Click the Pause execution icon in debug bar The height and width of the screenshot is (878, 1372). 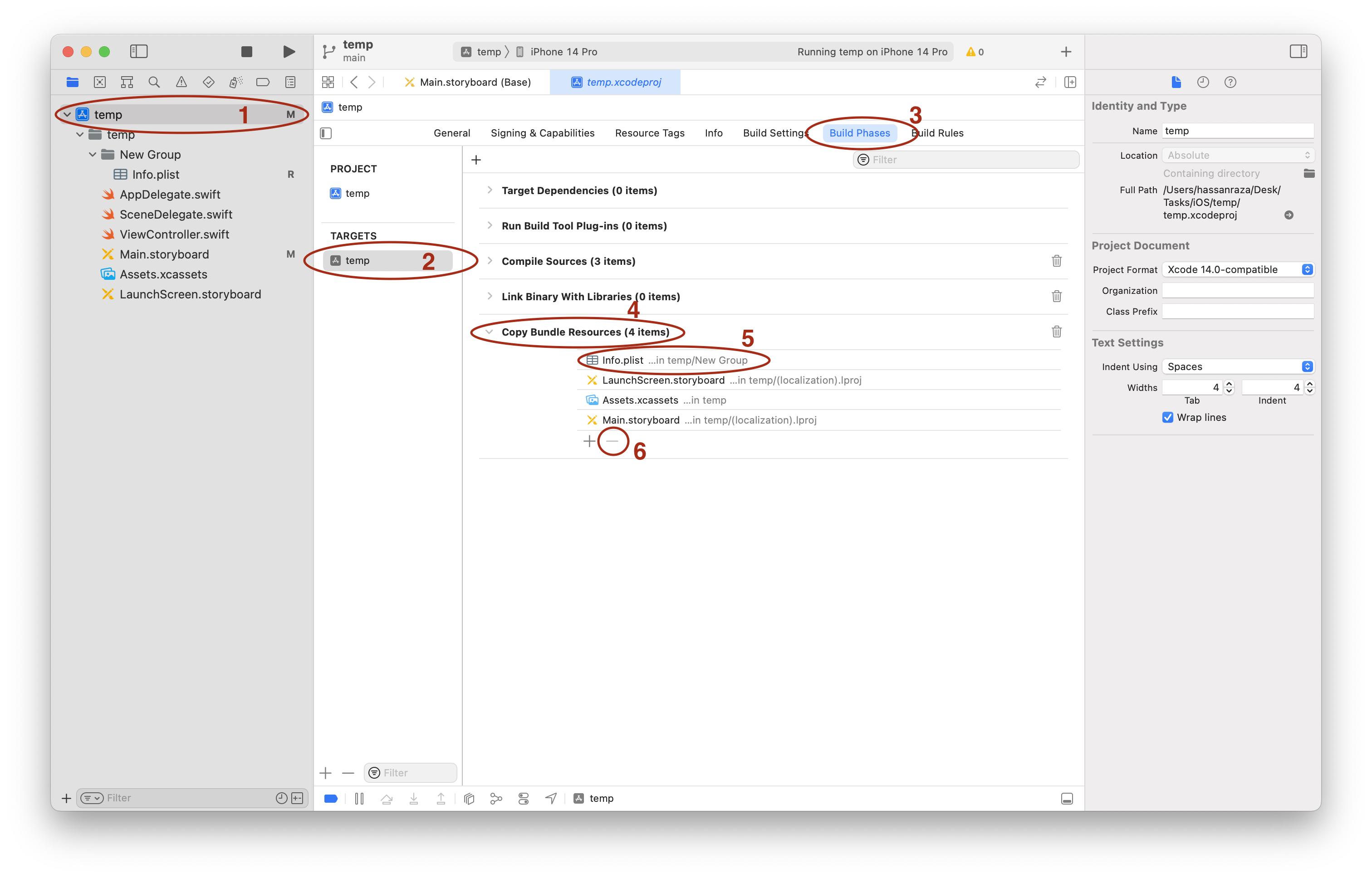pyautogui.click(x=359, y=798)
